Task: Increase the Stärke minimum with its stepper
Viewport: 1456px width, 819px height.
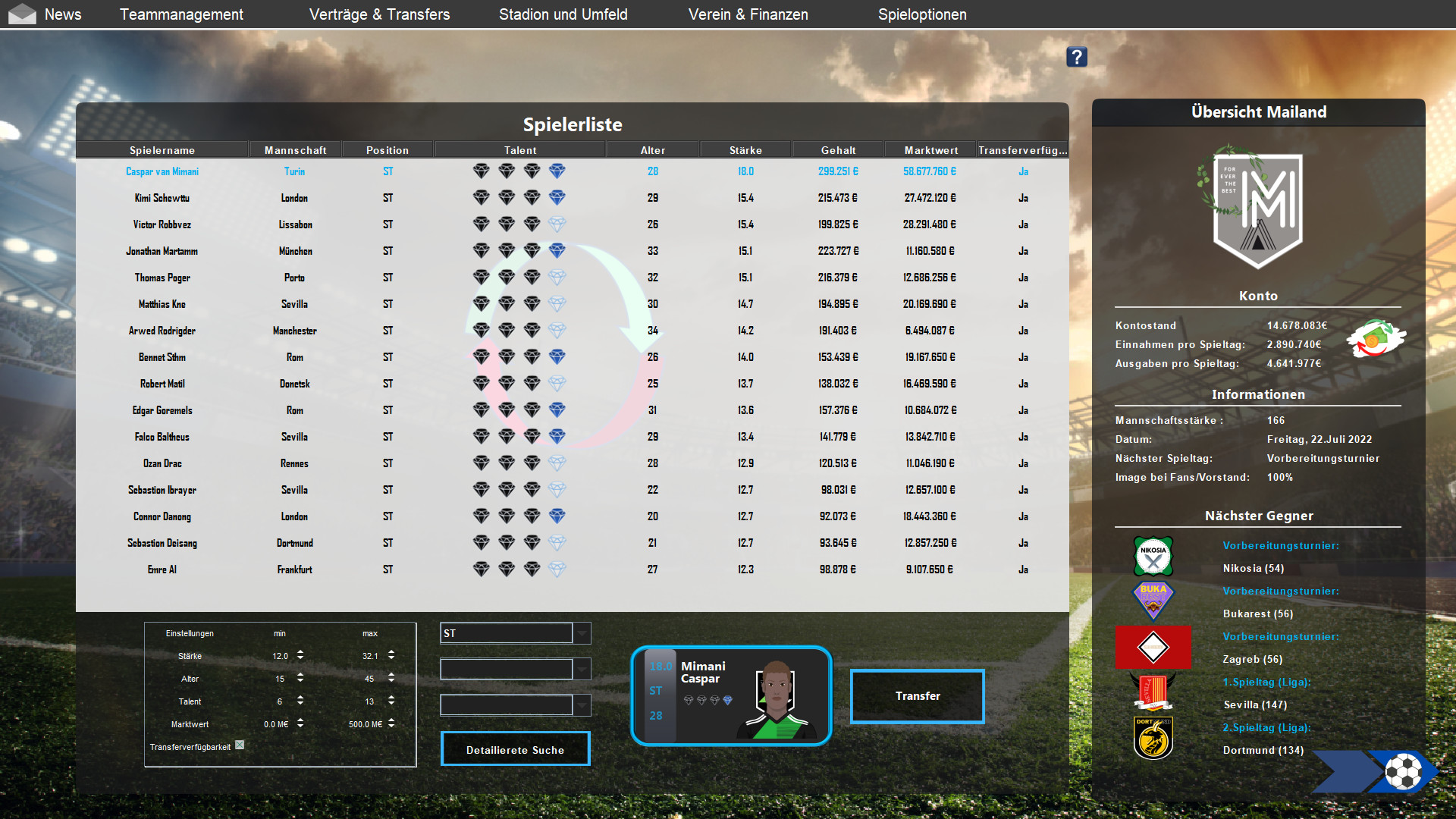Action: tap(302, 652)
